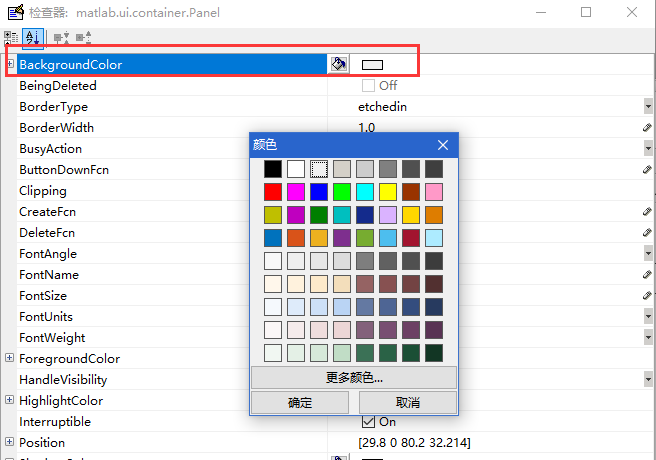
Task: Pick the pink color swatch
Action: pyautogui.click(x=434, y=192)
